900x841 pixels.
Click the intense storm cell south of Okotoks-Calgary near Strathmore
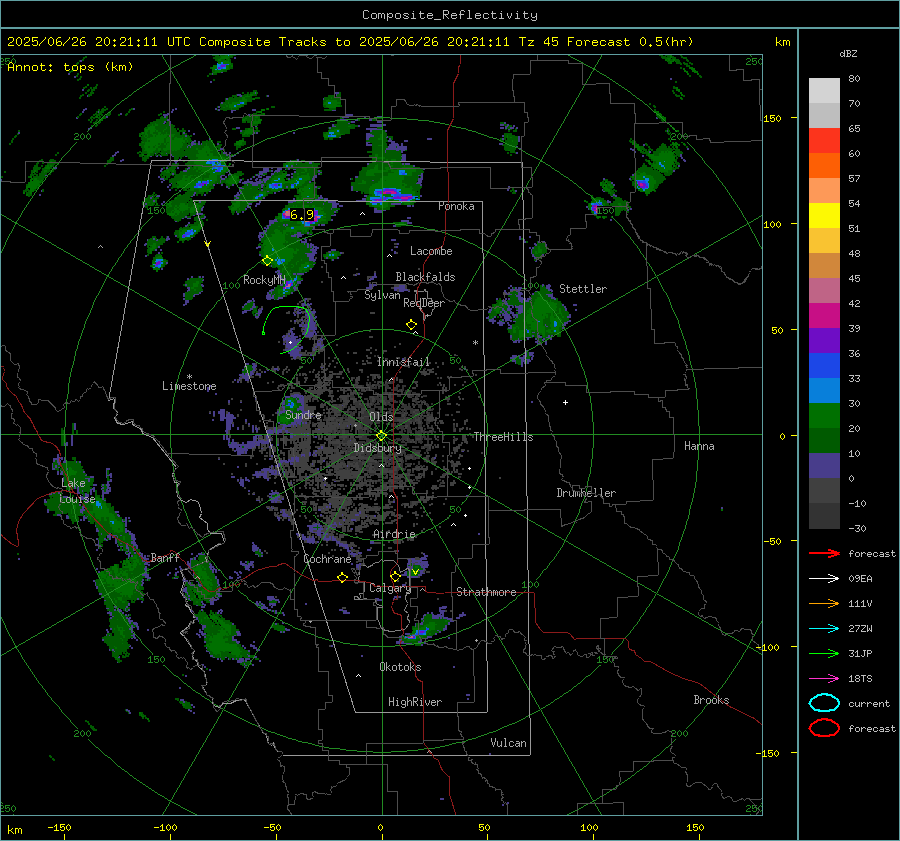(424, 628)
